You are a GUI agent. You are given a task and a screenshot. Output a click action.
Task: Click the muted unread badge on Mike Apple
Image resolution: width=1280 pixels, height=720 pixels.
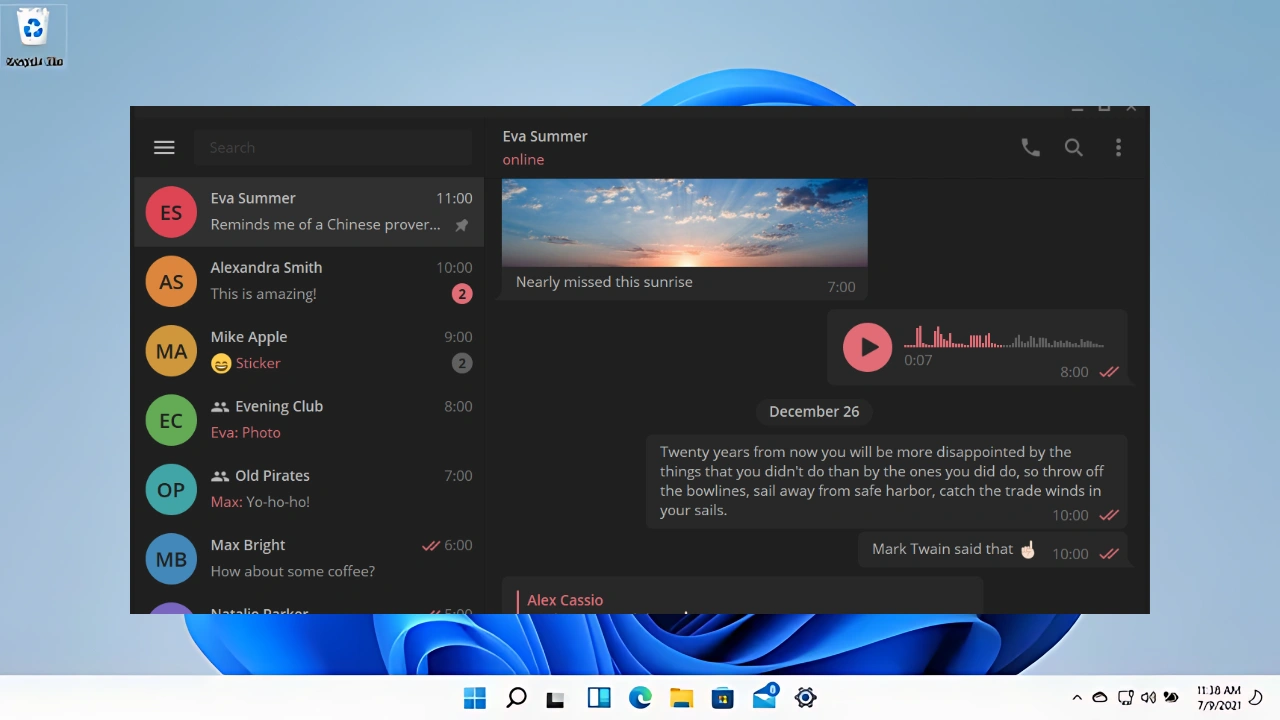coord(461,363)
